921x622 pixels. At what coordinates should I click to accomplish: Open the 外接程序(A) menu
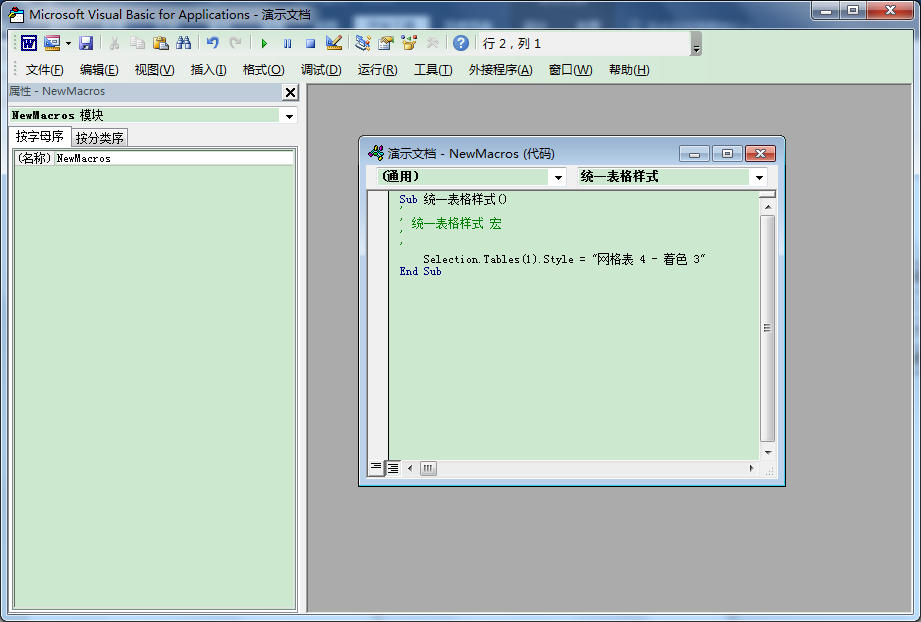pos(500,70)
